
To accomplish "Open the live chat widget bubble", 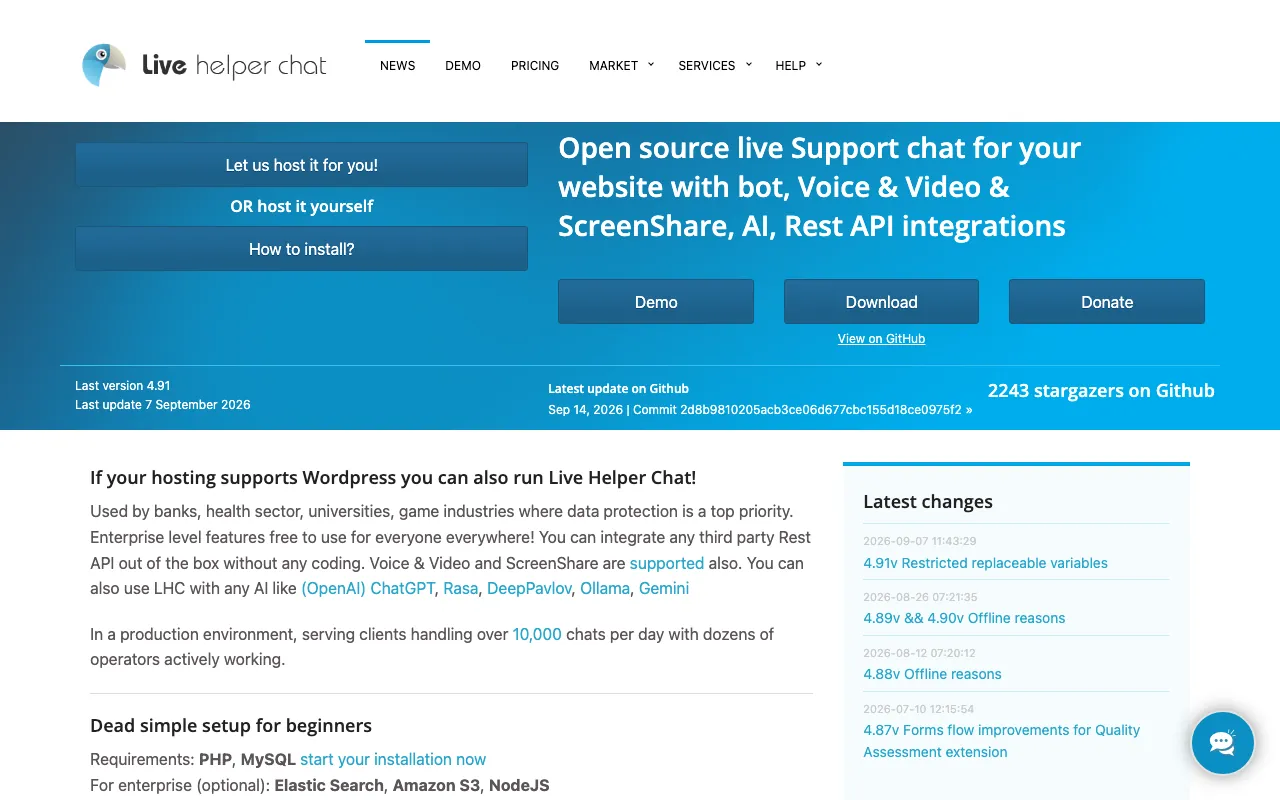I will tap(1222, 743).
